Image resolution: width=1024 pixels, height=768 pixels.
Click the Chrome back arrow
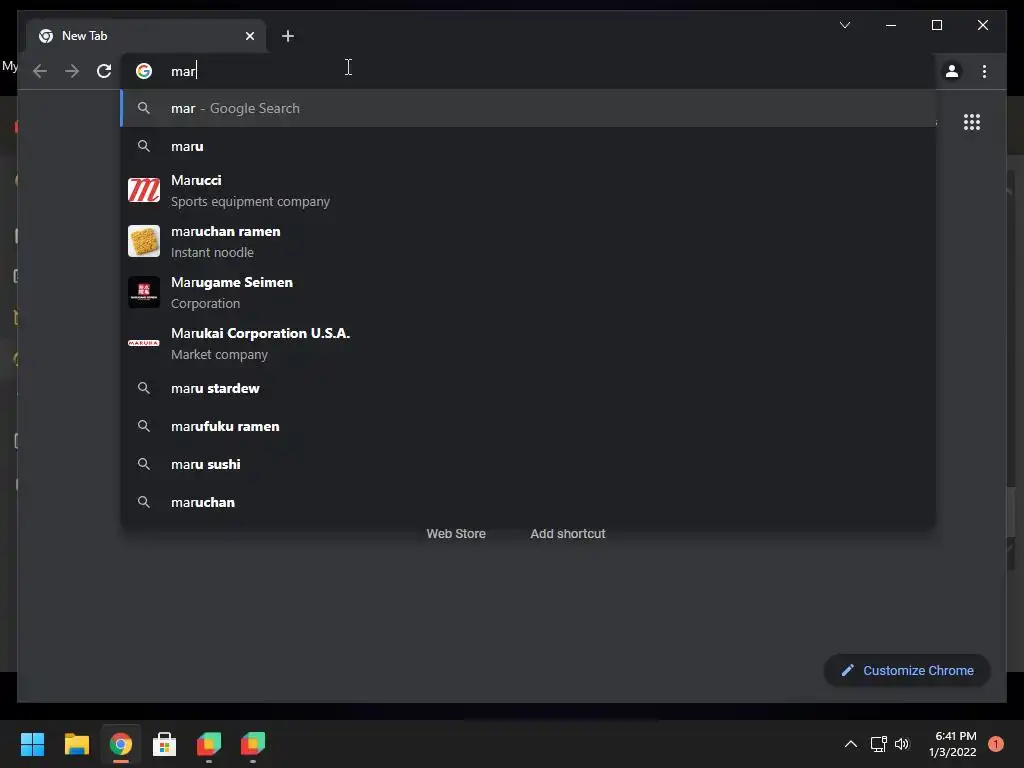[x=40, y=71]
